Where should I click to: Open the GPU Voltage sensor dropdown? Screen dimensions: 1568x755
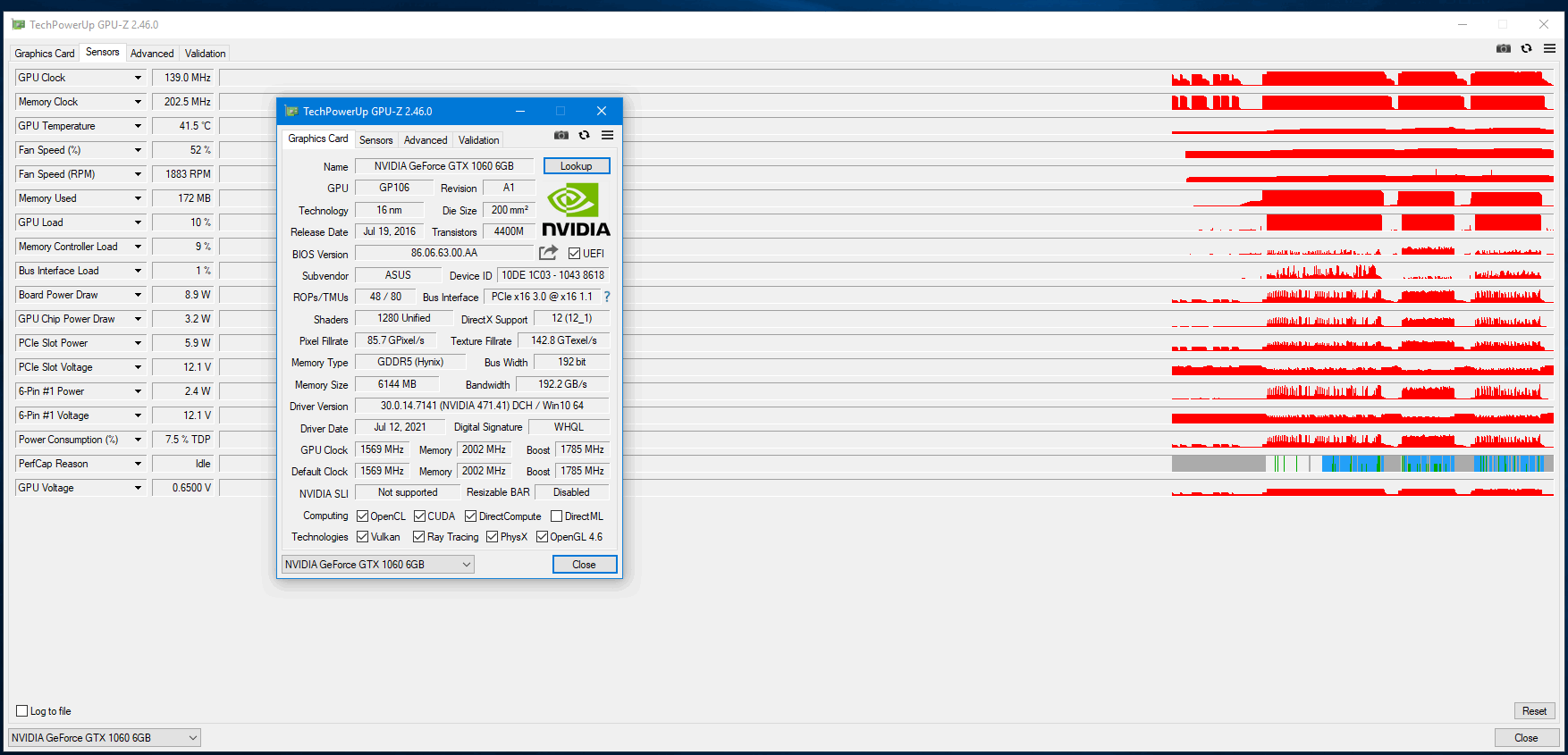point(138,488)
